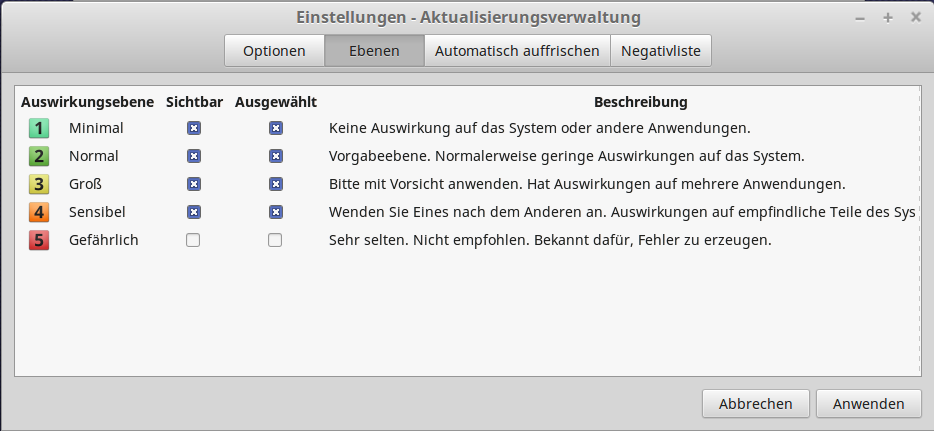Click the yellow level 3 icon
Viewport: 934px width, 431px height.
[x=38, y=184]
